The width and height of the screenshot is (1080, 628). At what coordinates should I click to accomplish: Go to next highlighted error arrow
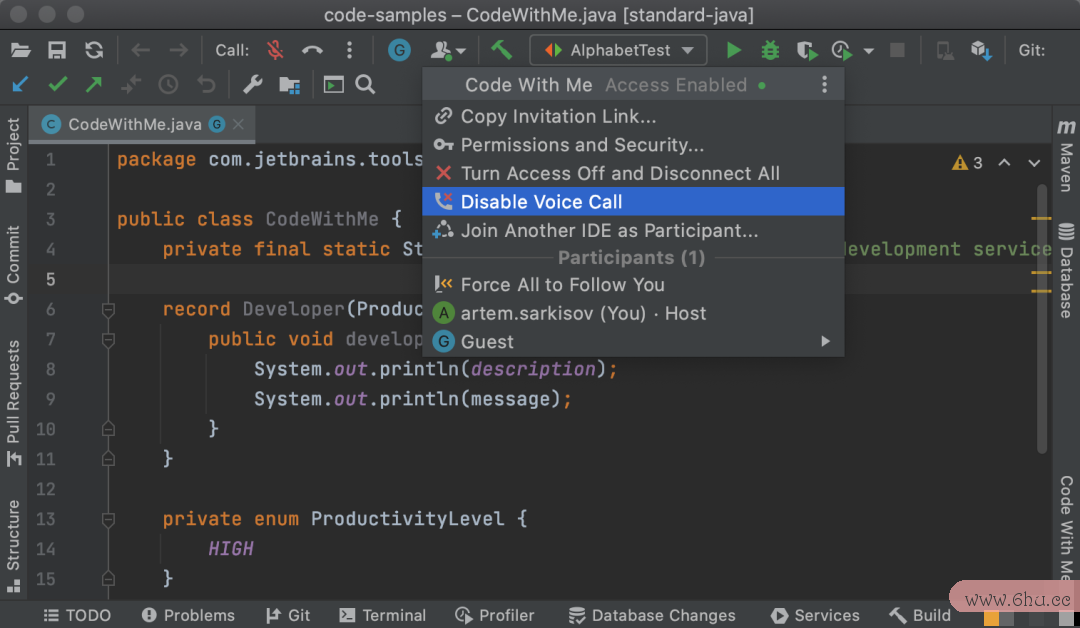1034,163
